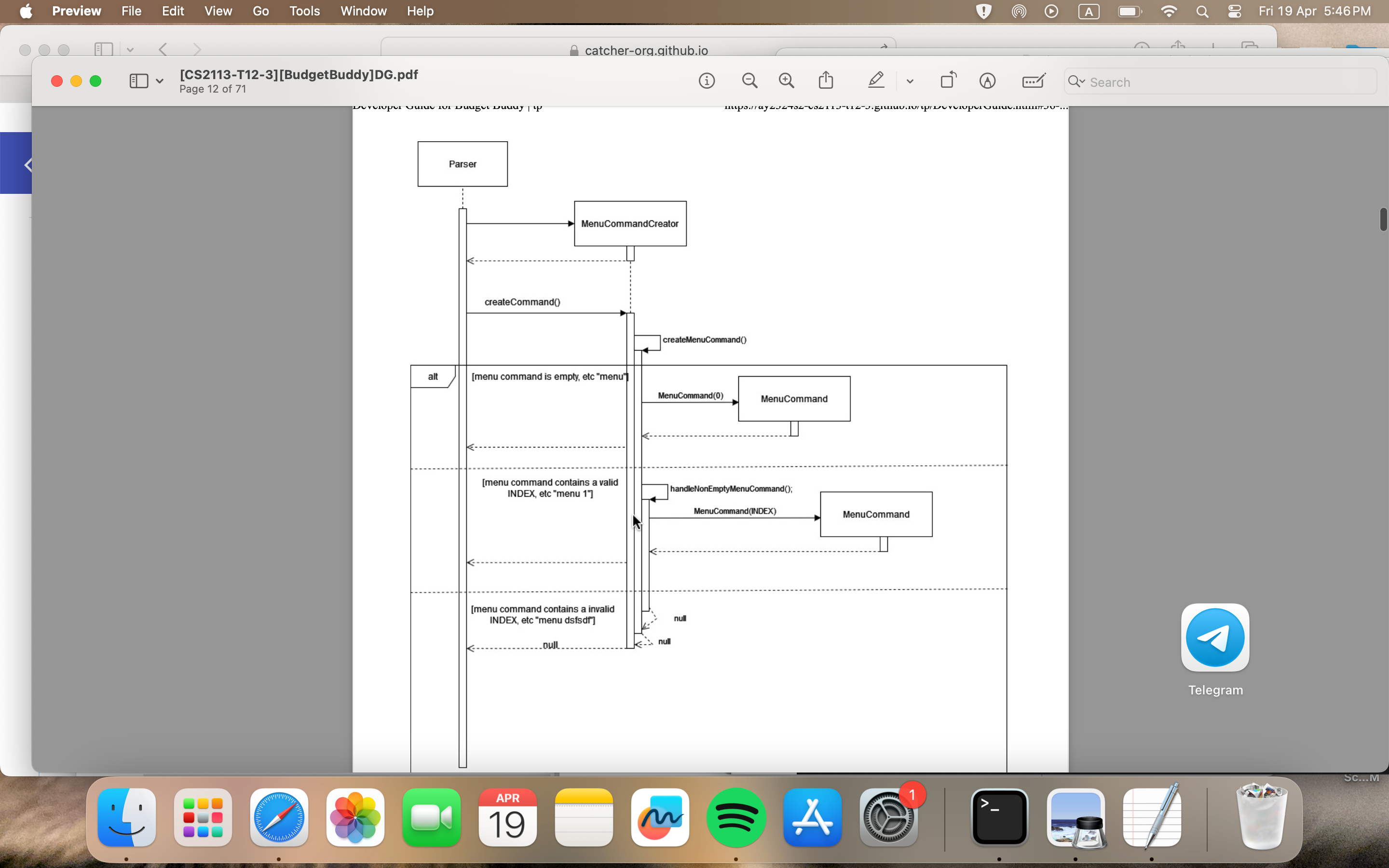The height and width of the screenshot is (868, 1389).
Task: Select the Highlight pen tool
Action: pyautogui.click(x=876, y=81)
